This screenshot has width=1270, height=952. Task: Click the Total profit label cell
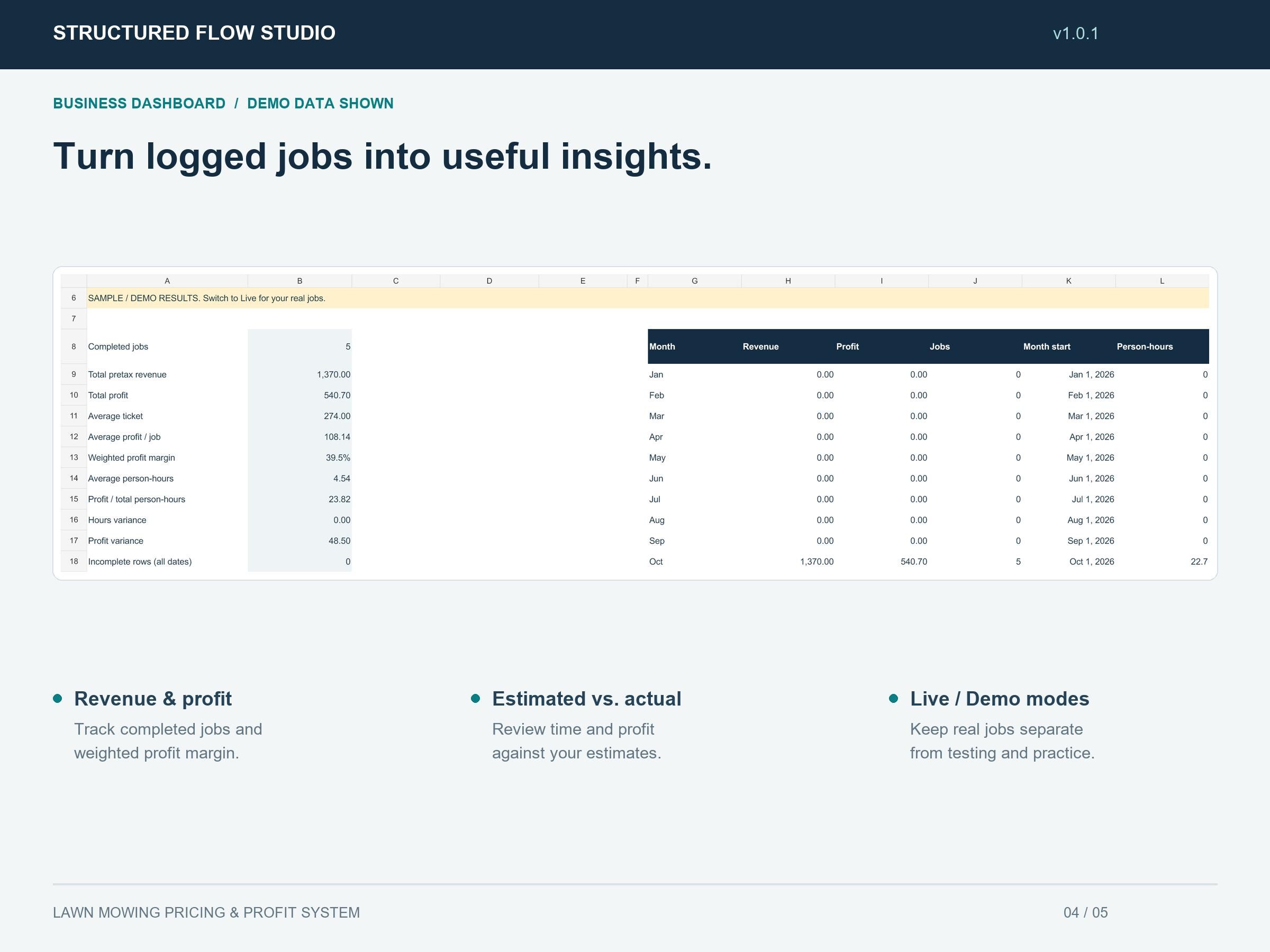[x=167, y=395]
